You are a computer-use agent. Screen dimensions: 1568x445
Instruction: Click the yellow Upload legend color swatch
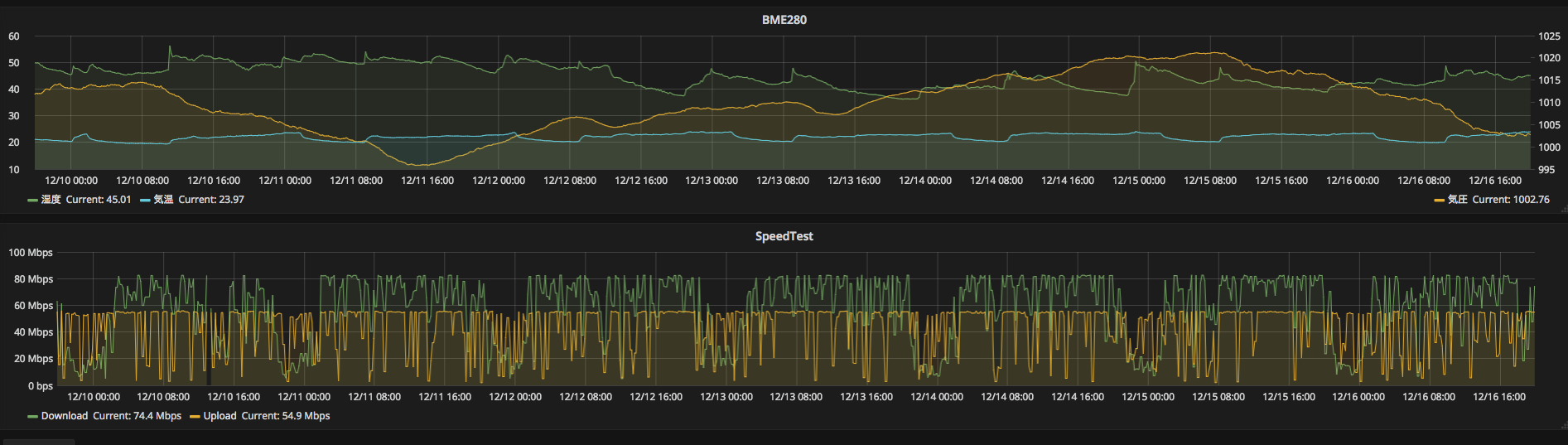click(195, 417)
